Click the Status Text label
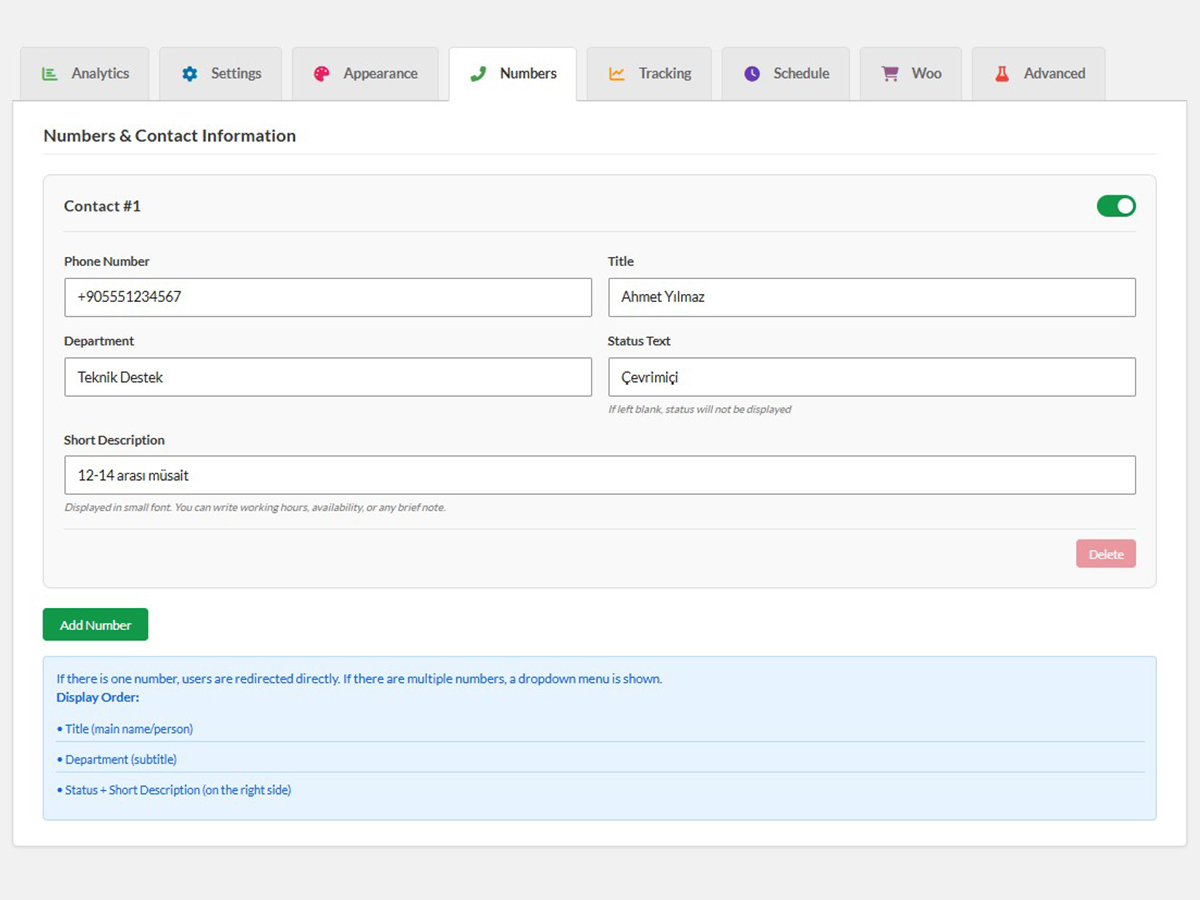 pyautogui.click(x=639, y=341)
